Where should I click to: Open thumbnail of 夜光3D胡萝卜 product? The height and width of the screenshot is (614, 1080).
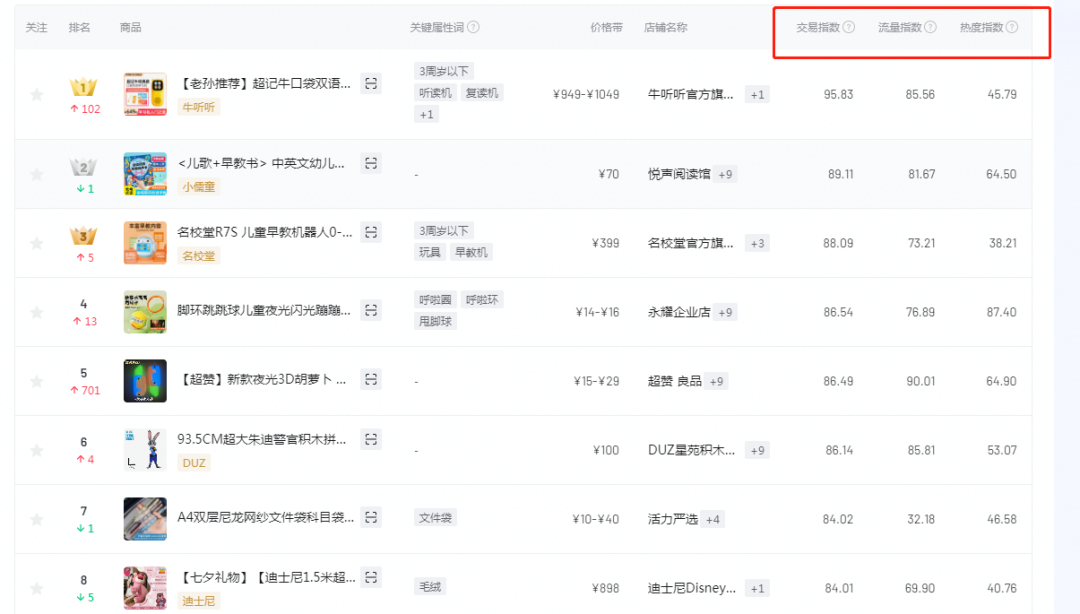coord(145,381)
